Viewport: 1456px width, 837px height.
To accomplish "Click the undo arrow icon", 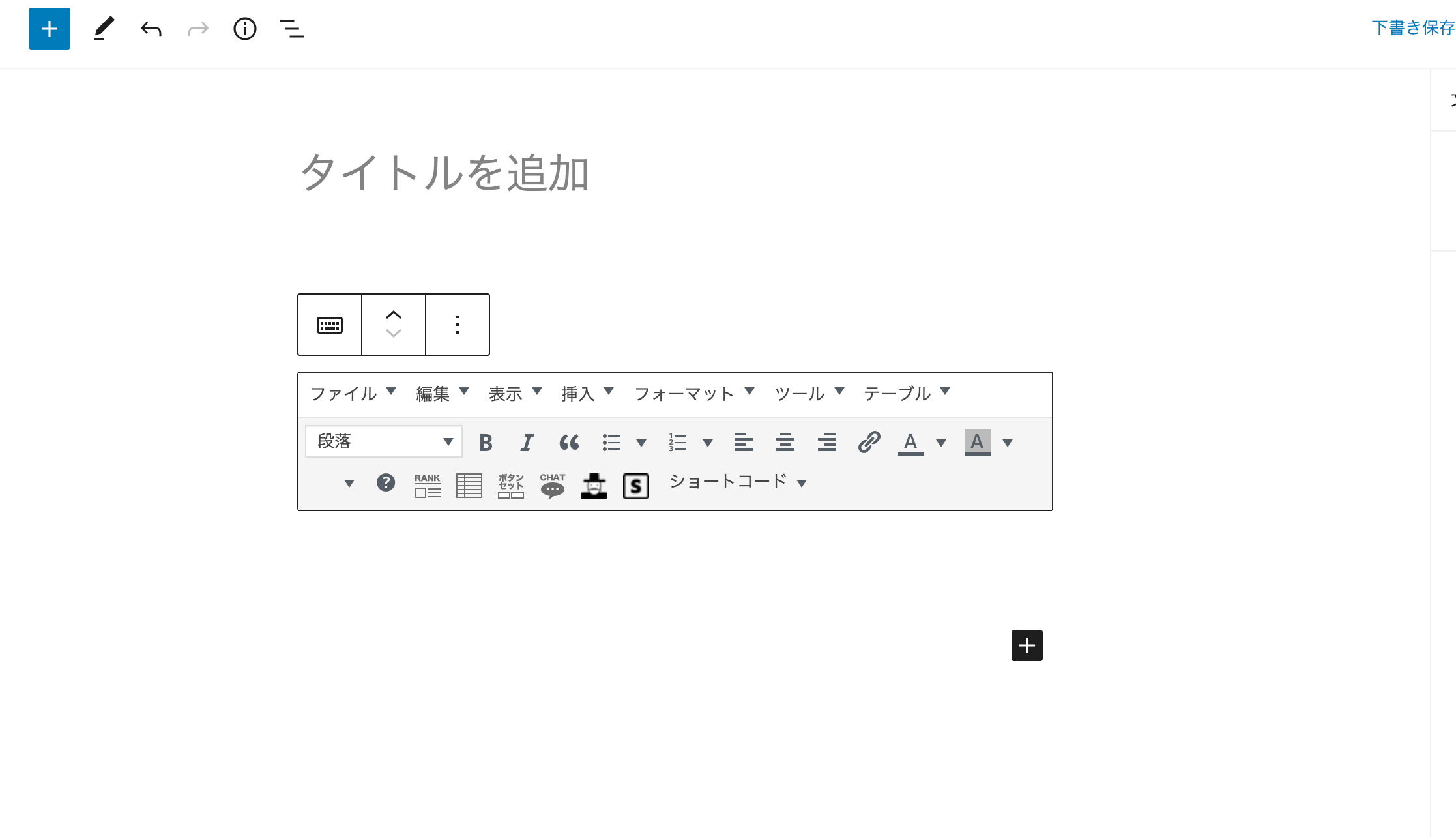I will click(151, 29).
